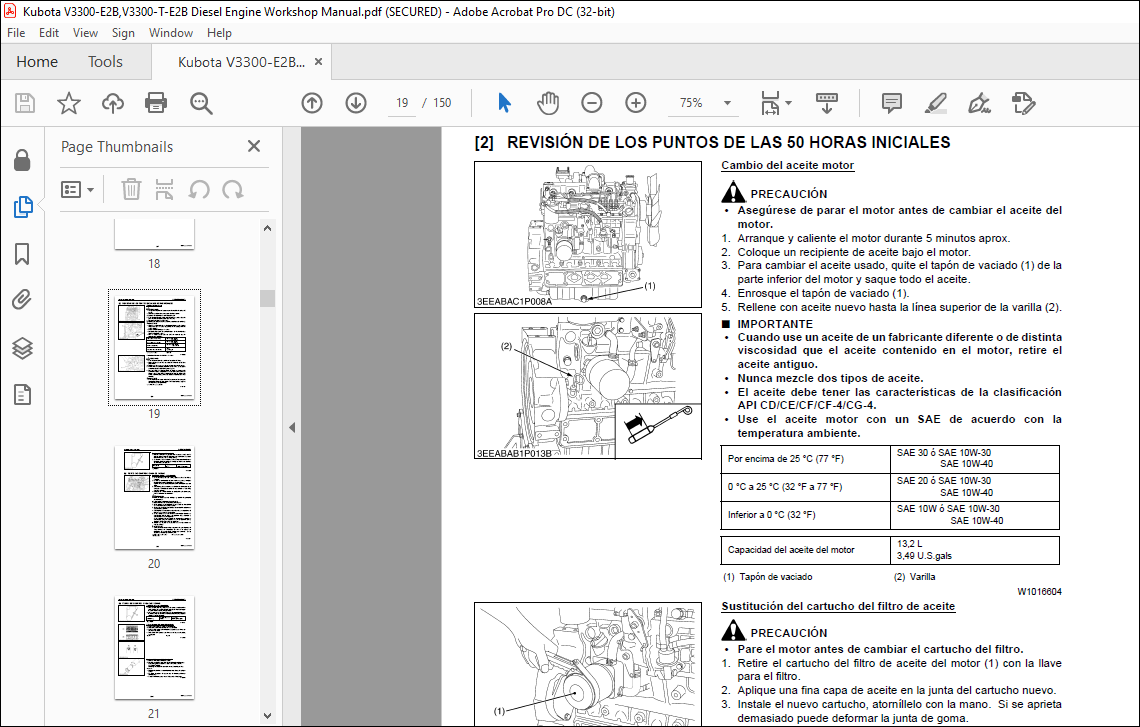Click the page number field showing 19
Viewport: 1140px width, 727px height.
[x=402, y=103]
